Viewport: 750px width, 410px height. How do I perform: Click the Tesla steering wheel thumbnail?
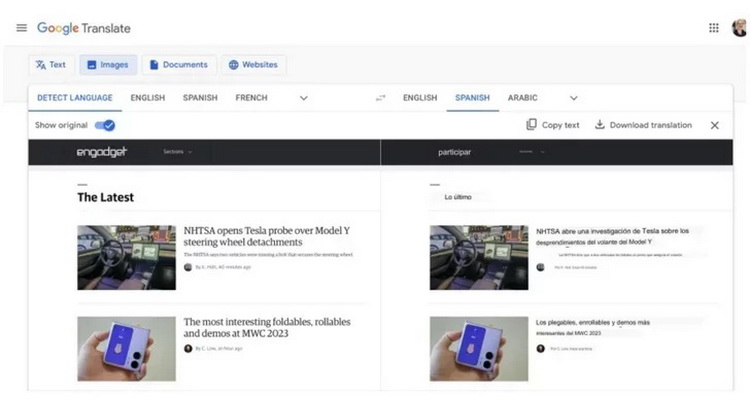tap(126, 257)
